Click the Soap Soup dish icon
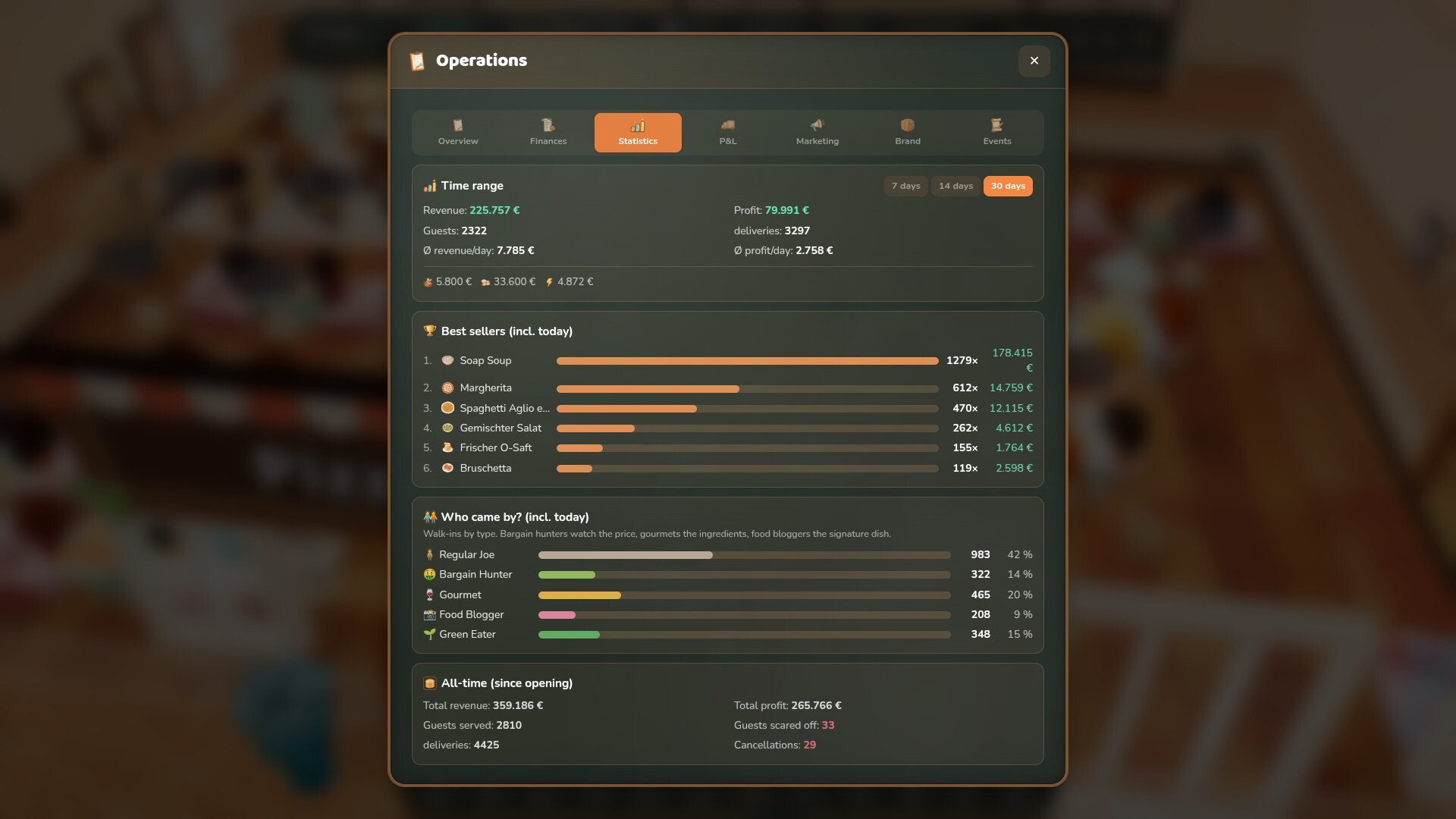Image resolution: width=1456 pixels, height=819 pixels. click(447, 360)
